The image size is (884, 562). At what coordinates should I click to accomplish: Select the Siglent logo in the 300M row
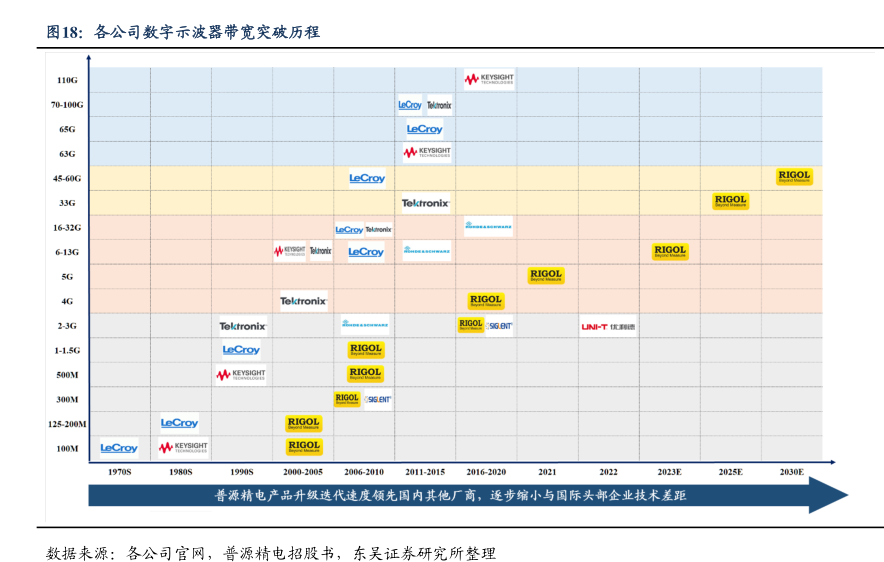pyautogui.click(x=378, y=399)
